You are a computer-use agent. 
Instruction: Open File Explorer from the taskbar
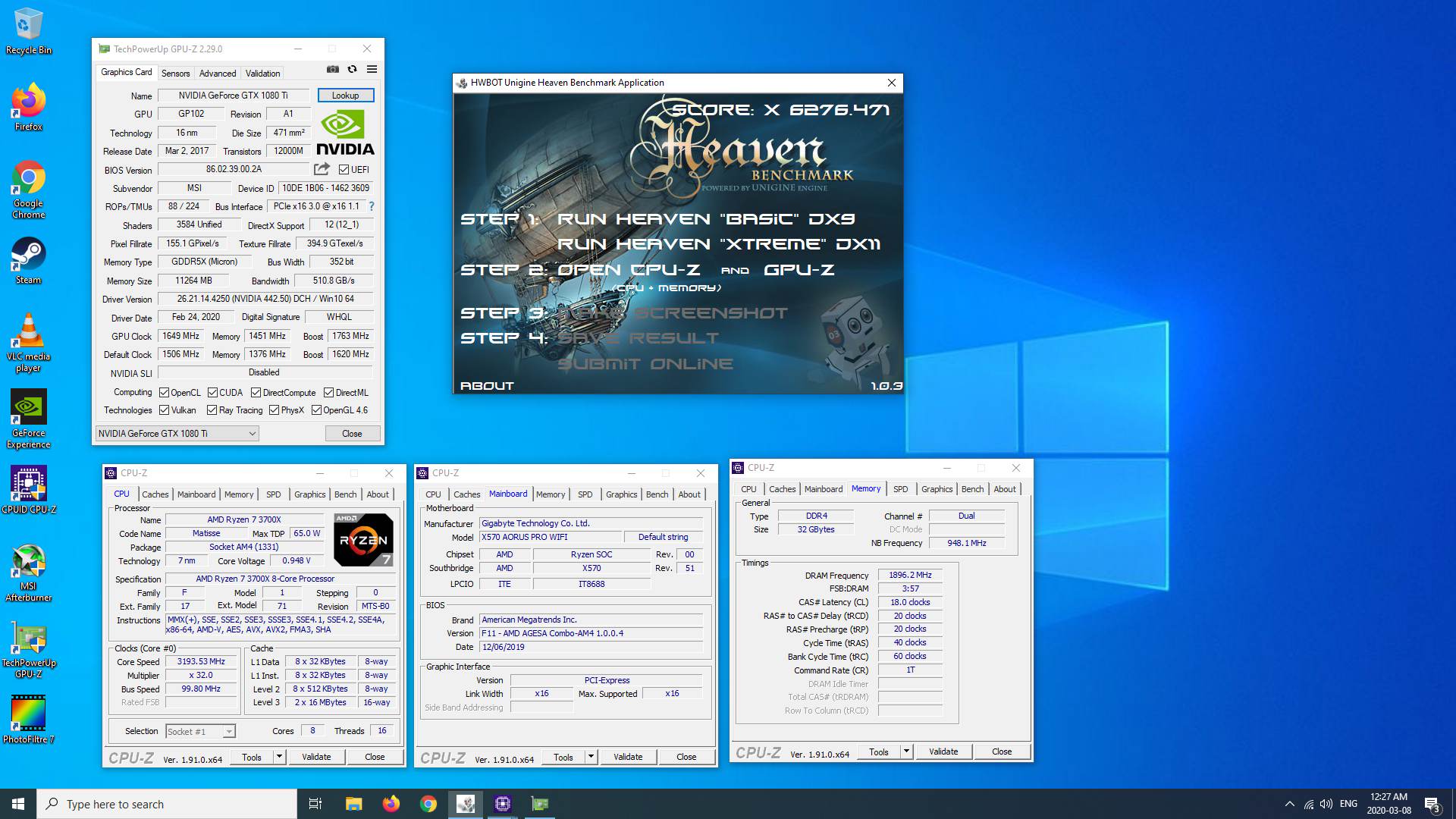(x=353, y=804)
